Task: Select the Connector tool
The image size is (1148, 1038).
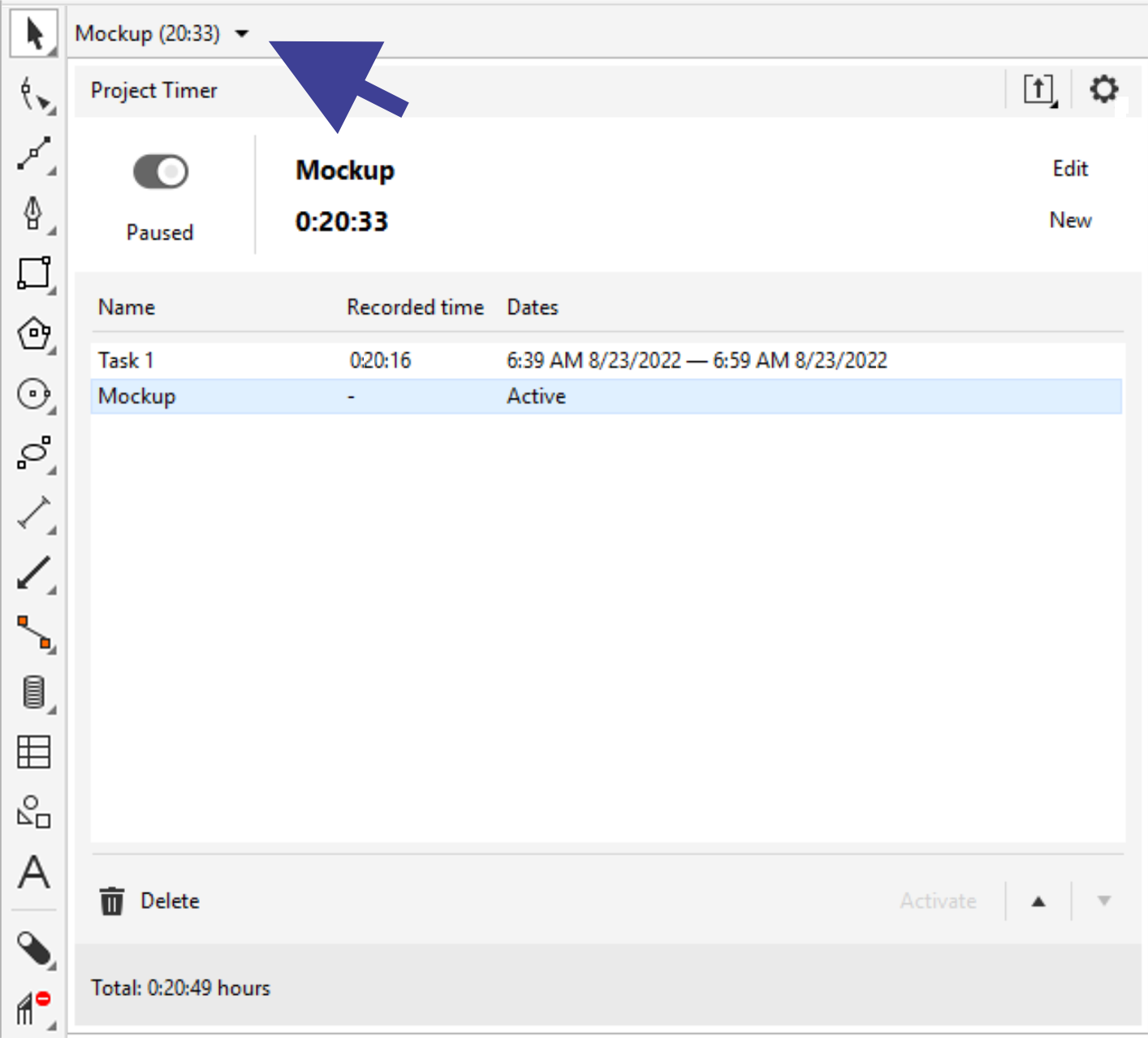Action: (x=33, y=632)
